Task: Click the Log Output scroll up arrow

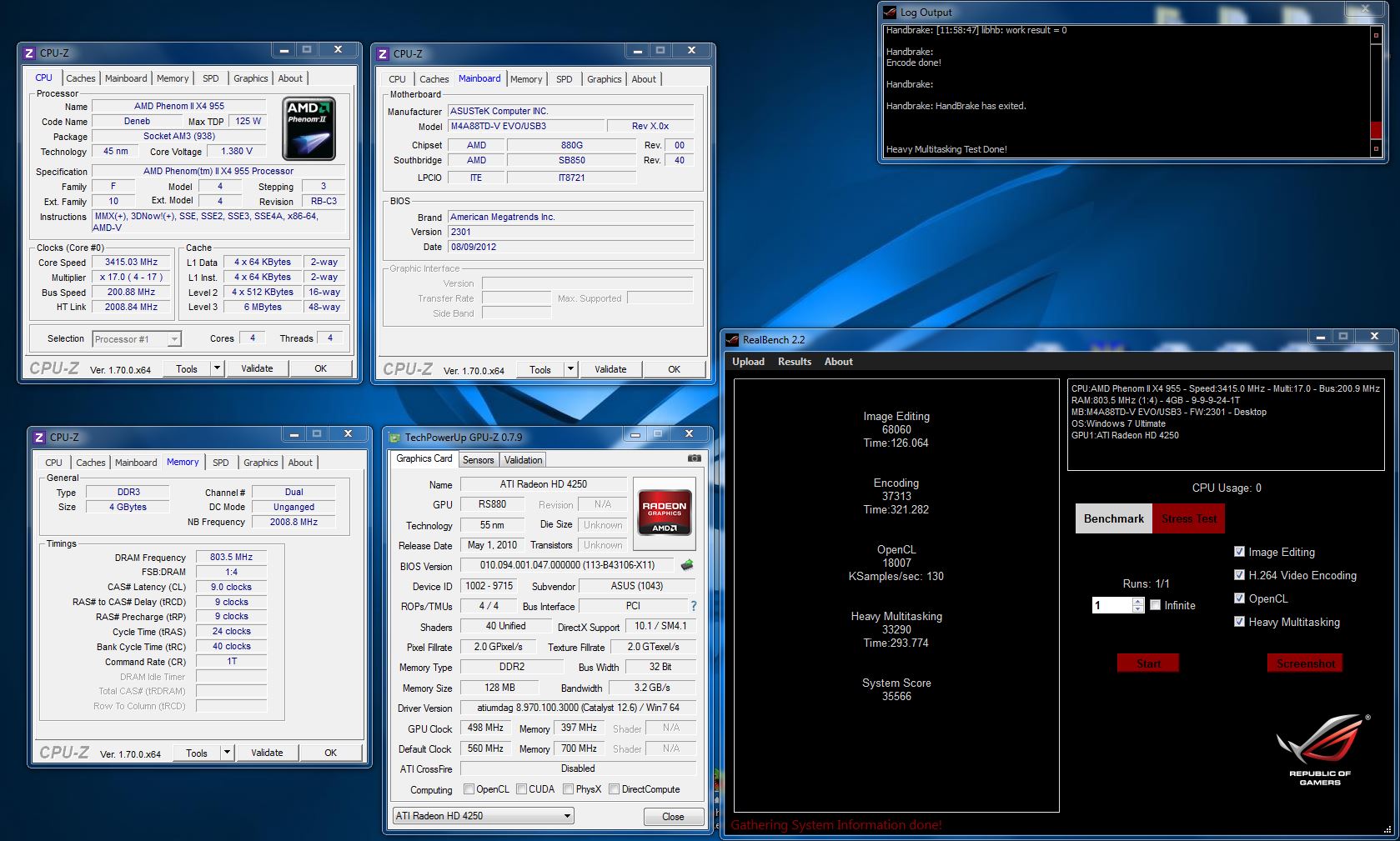Action: 1376,35
